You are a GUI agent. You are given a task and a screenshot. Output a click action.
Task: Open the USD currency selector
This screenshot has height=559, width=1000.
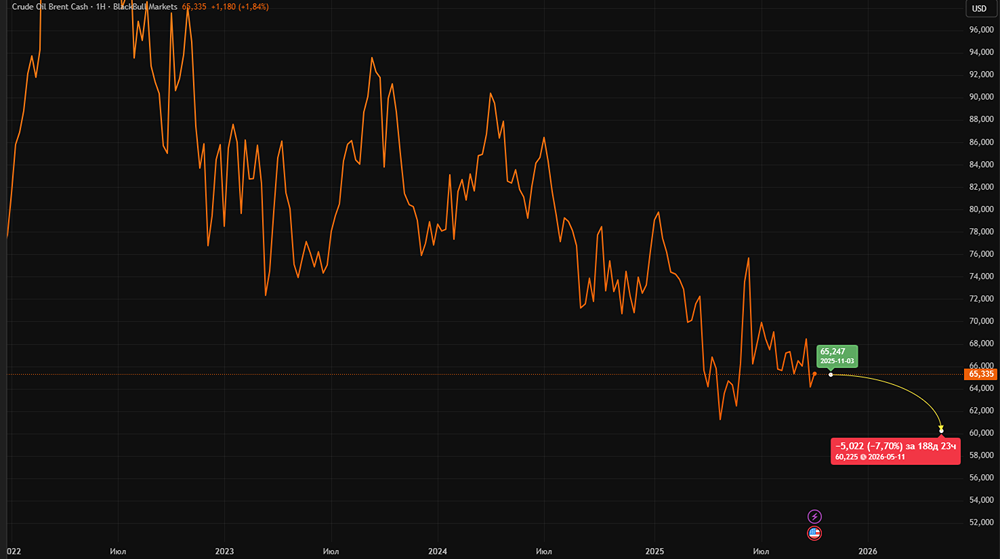pos(979,8)
